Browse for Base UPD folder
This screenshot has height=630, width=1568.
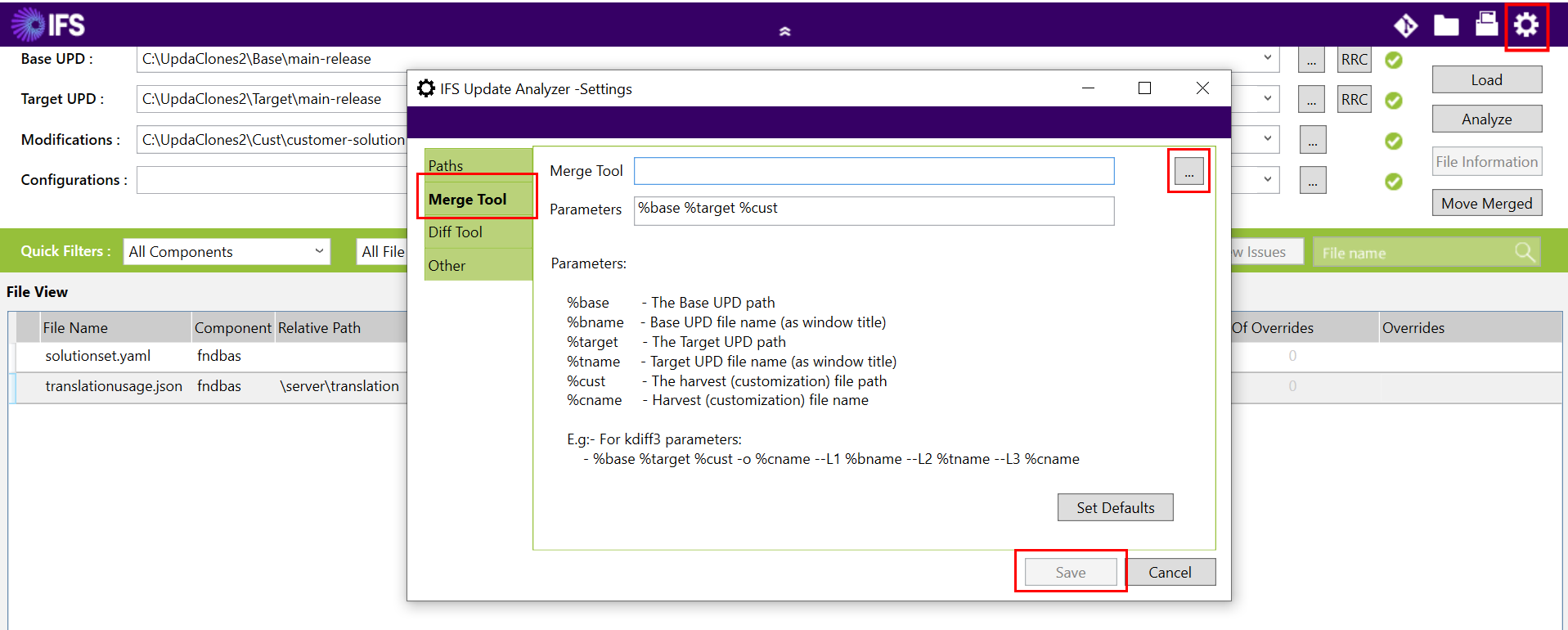tap(1311, 60)
